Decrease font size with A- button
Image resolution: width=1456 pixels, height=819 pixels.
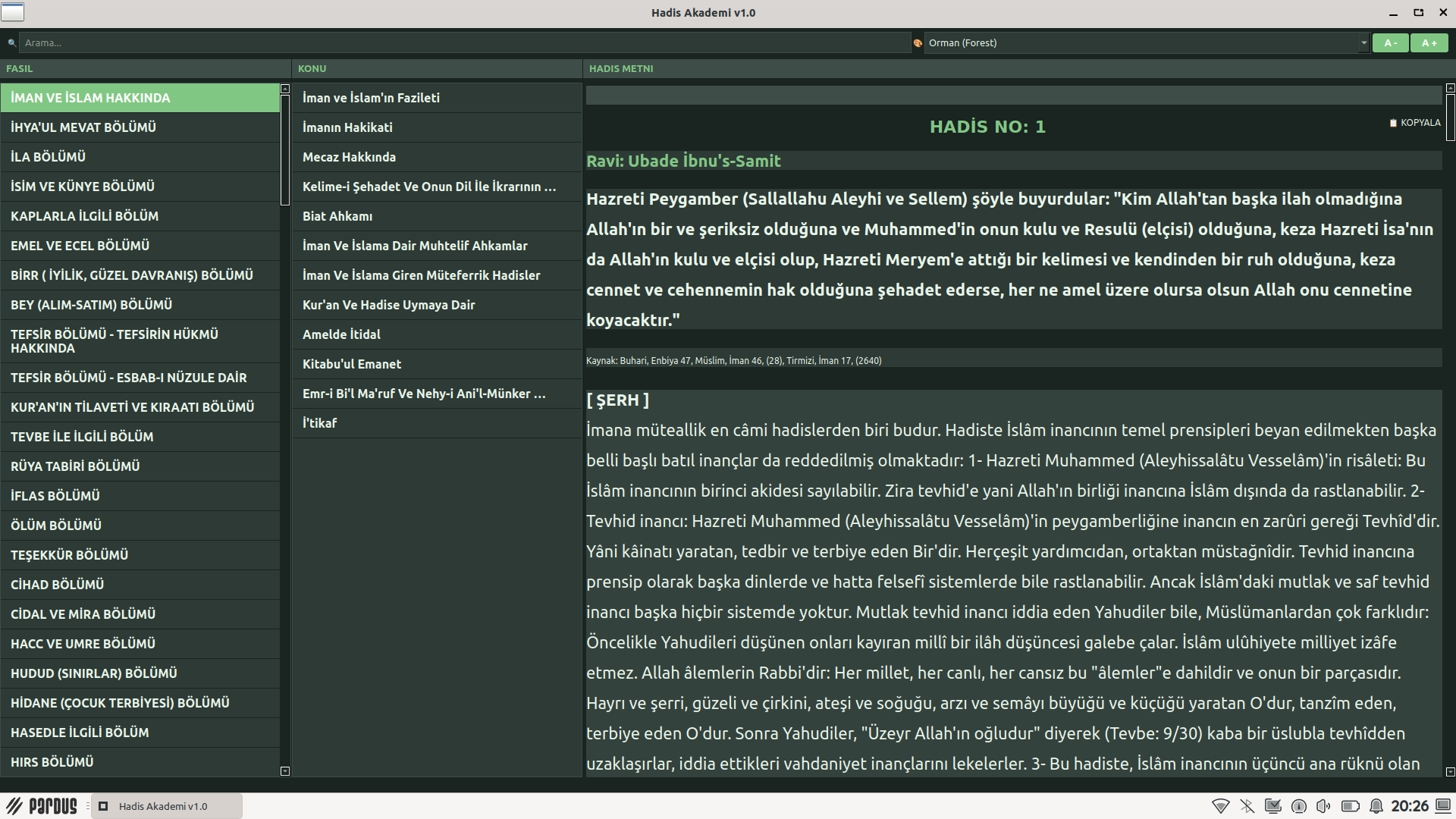(1390, 43)
